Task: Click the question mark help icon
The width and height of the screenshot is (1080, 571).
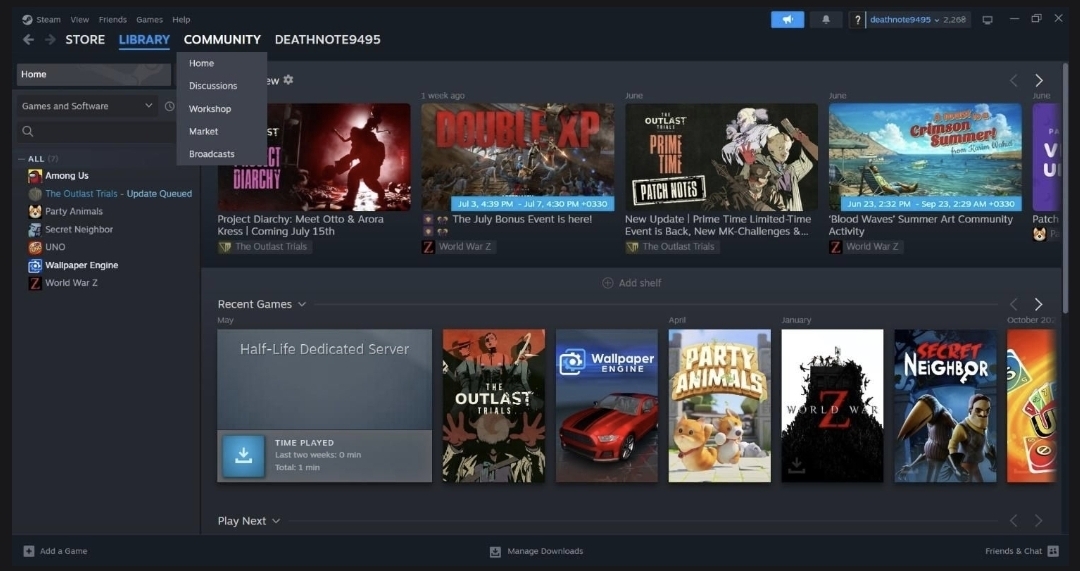Action: [x=857, y=20]
